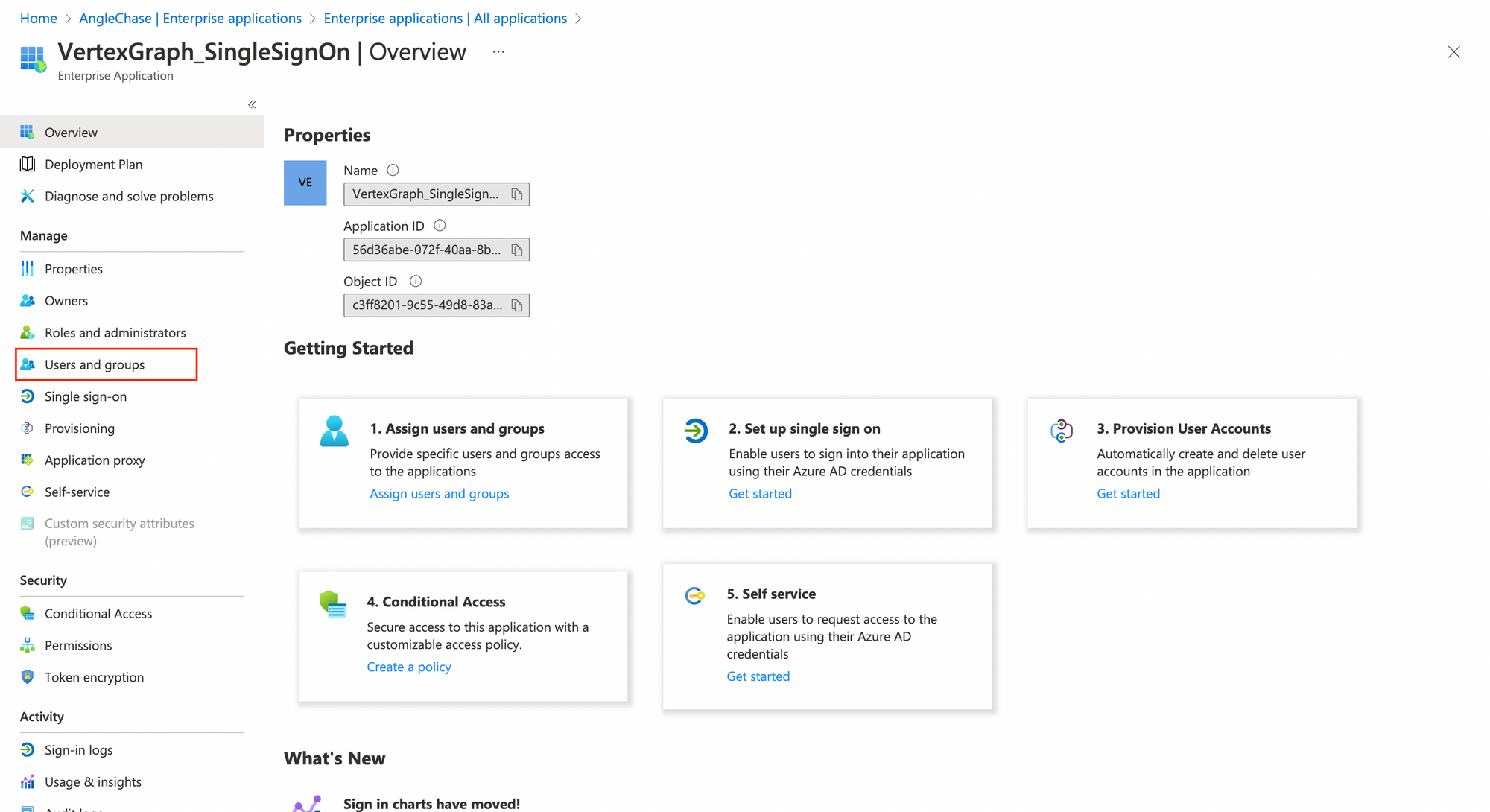Viewport: 1490px width, 812px height.
Task: Show info tooltip for Object ID
Action: (416, 281)
